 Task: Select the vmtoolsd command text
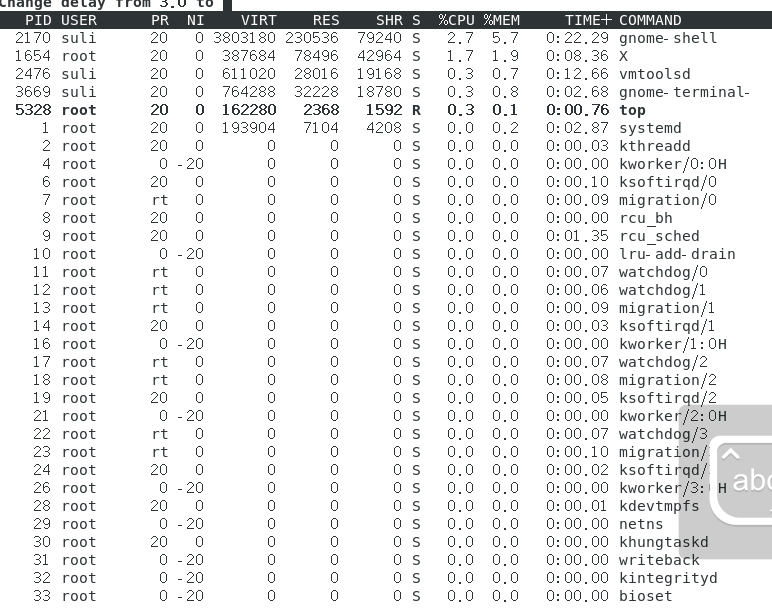click(x=654, y=74)
